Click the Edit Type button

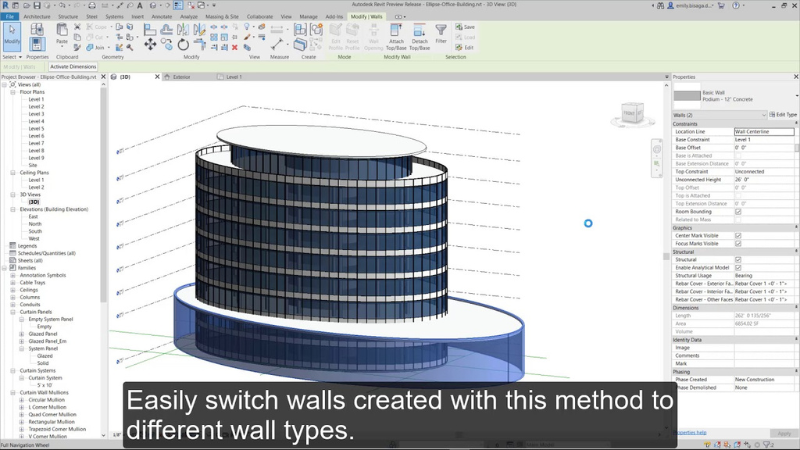tap(784, 115)
